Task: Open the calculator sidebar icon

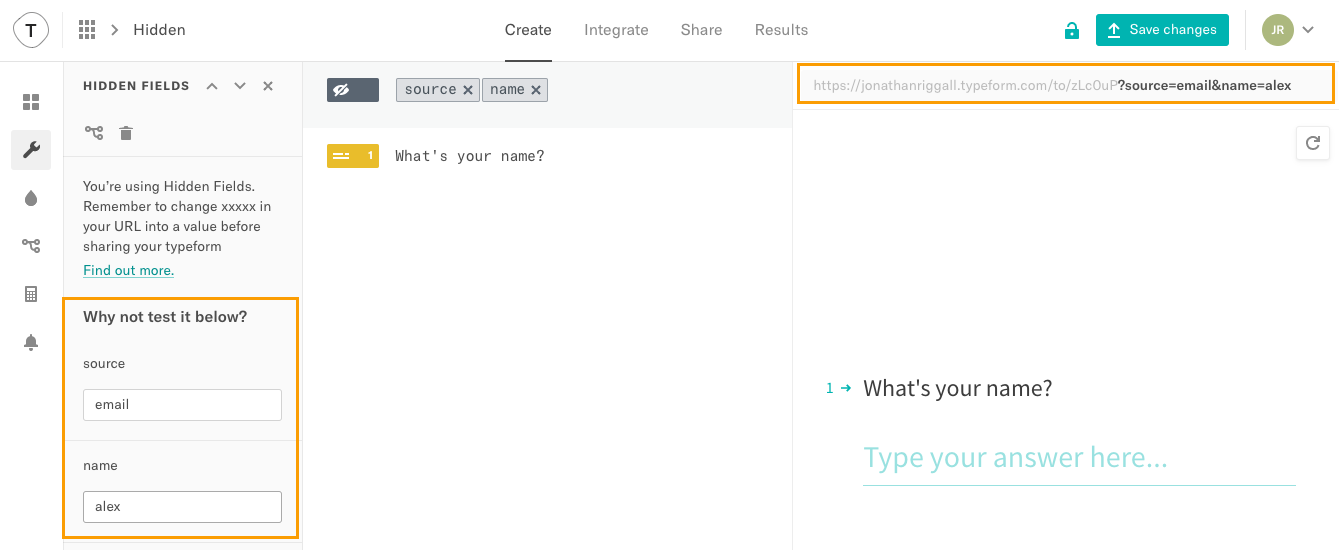Action: click(31, 294)
